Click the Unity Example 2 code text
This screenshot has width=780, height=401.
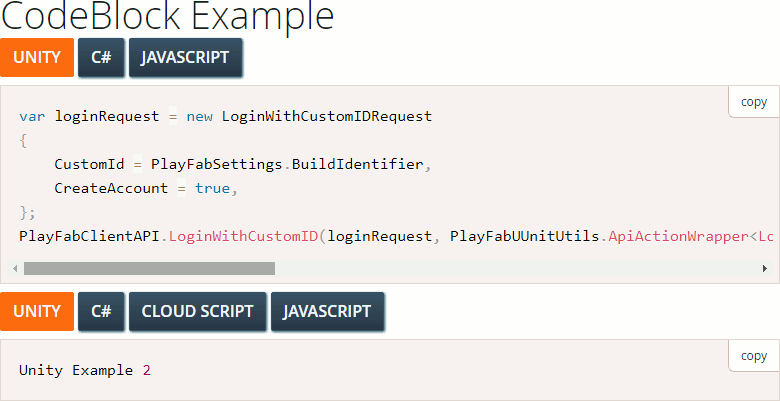click(x=85, y=371)
